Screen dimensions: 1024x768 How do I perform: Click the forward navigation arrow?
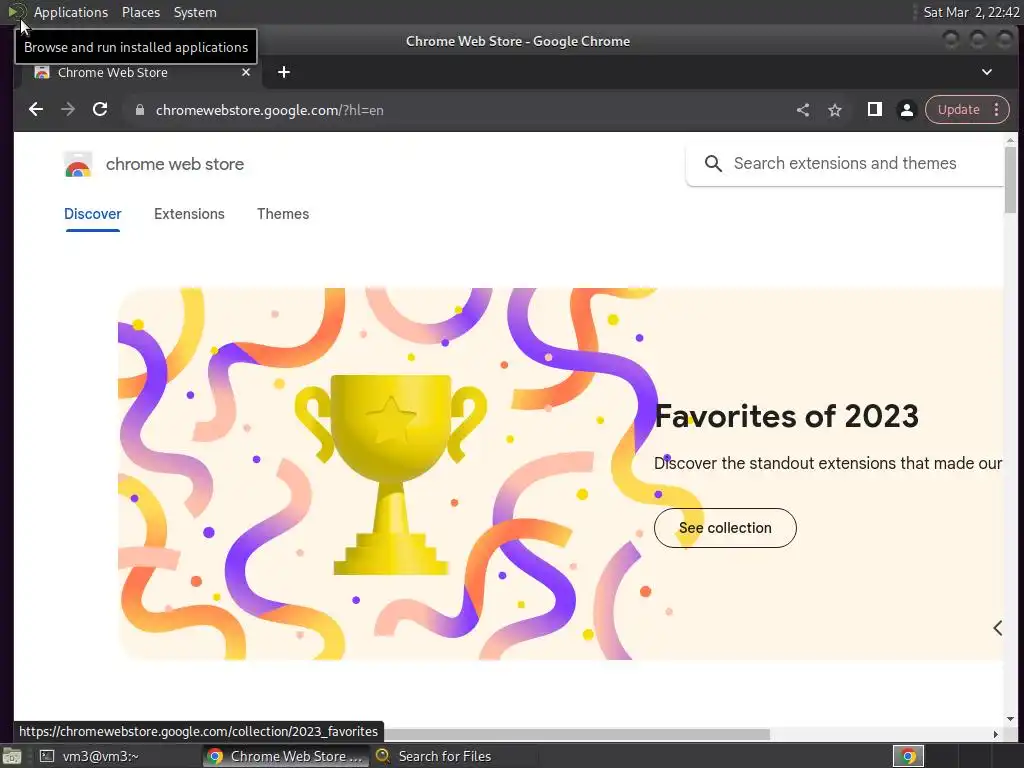[68, 110]
